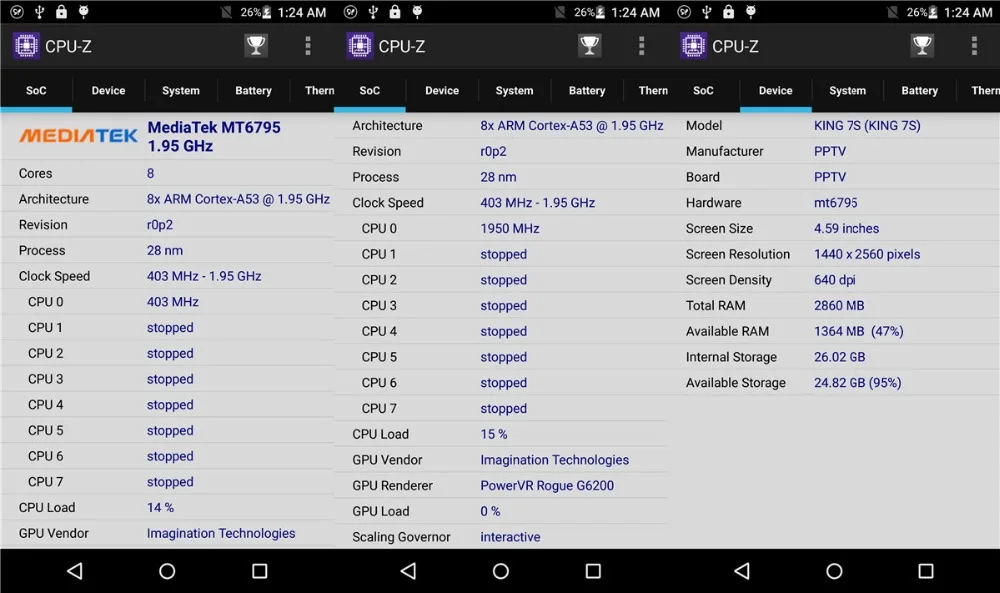Open the Battery tab in the middle screen
Screen dimensions: 1000x593
587,91
